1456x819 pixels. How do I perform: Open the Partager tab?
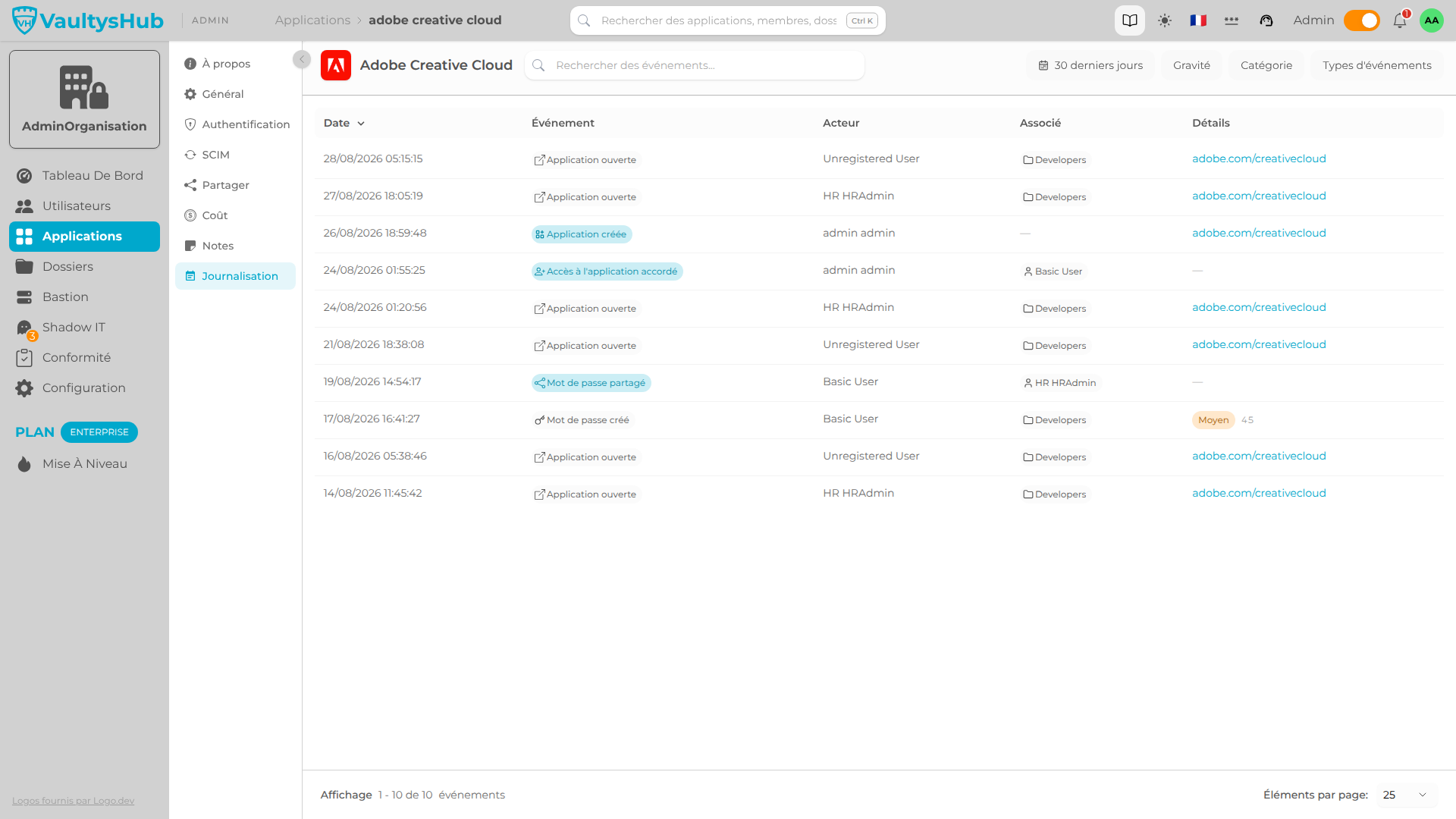coord(235,185)
